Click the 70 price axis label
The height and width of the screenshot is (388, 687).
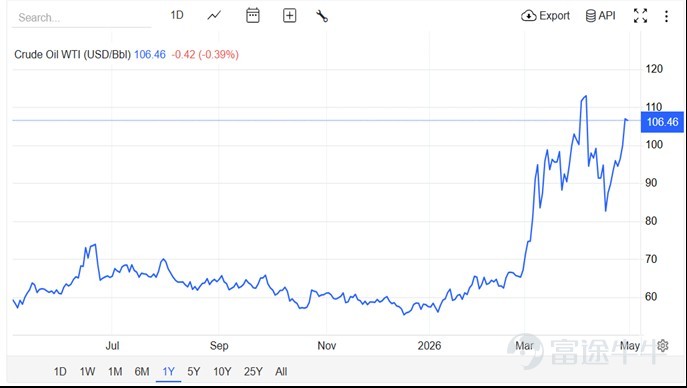651,259
